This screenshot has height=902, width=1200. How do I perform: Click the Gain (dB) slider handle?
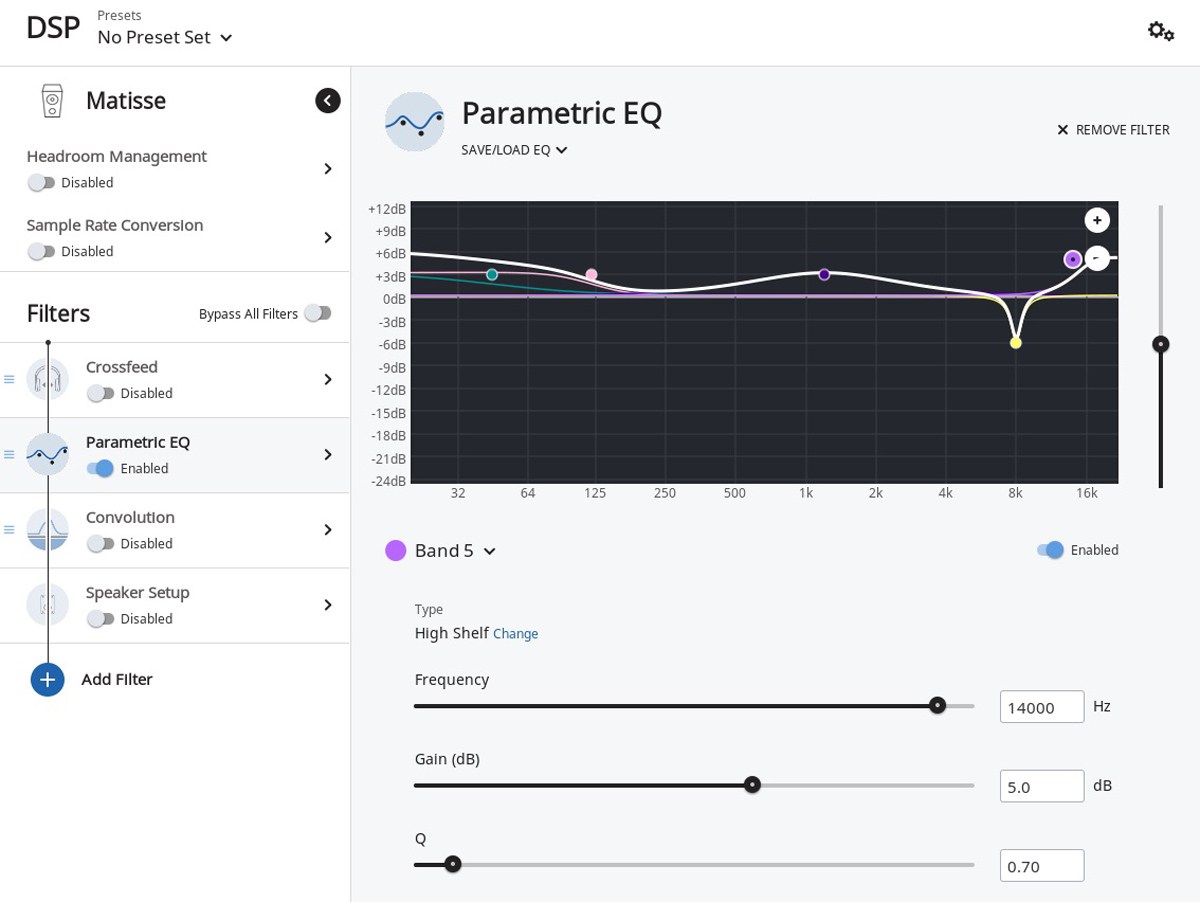pyautogui.click(x=752, y=785)
